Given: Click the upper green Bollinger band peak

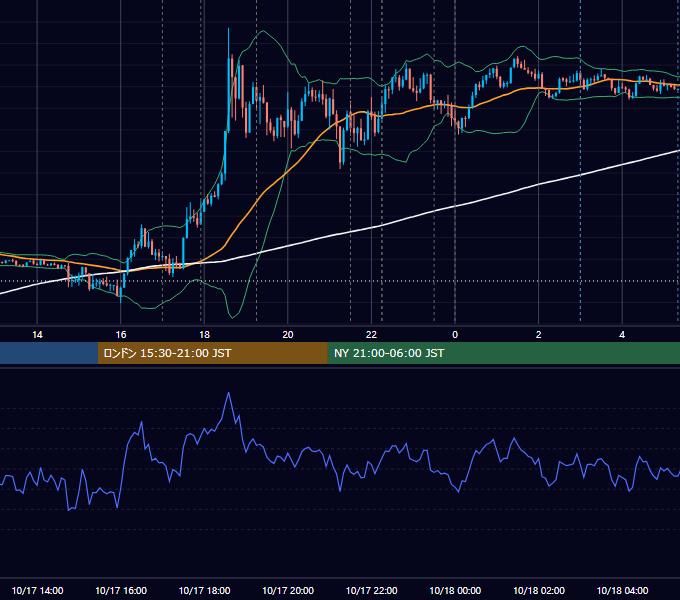Looking at the screenshot, I should (x=262, y=31).
